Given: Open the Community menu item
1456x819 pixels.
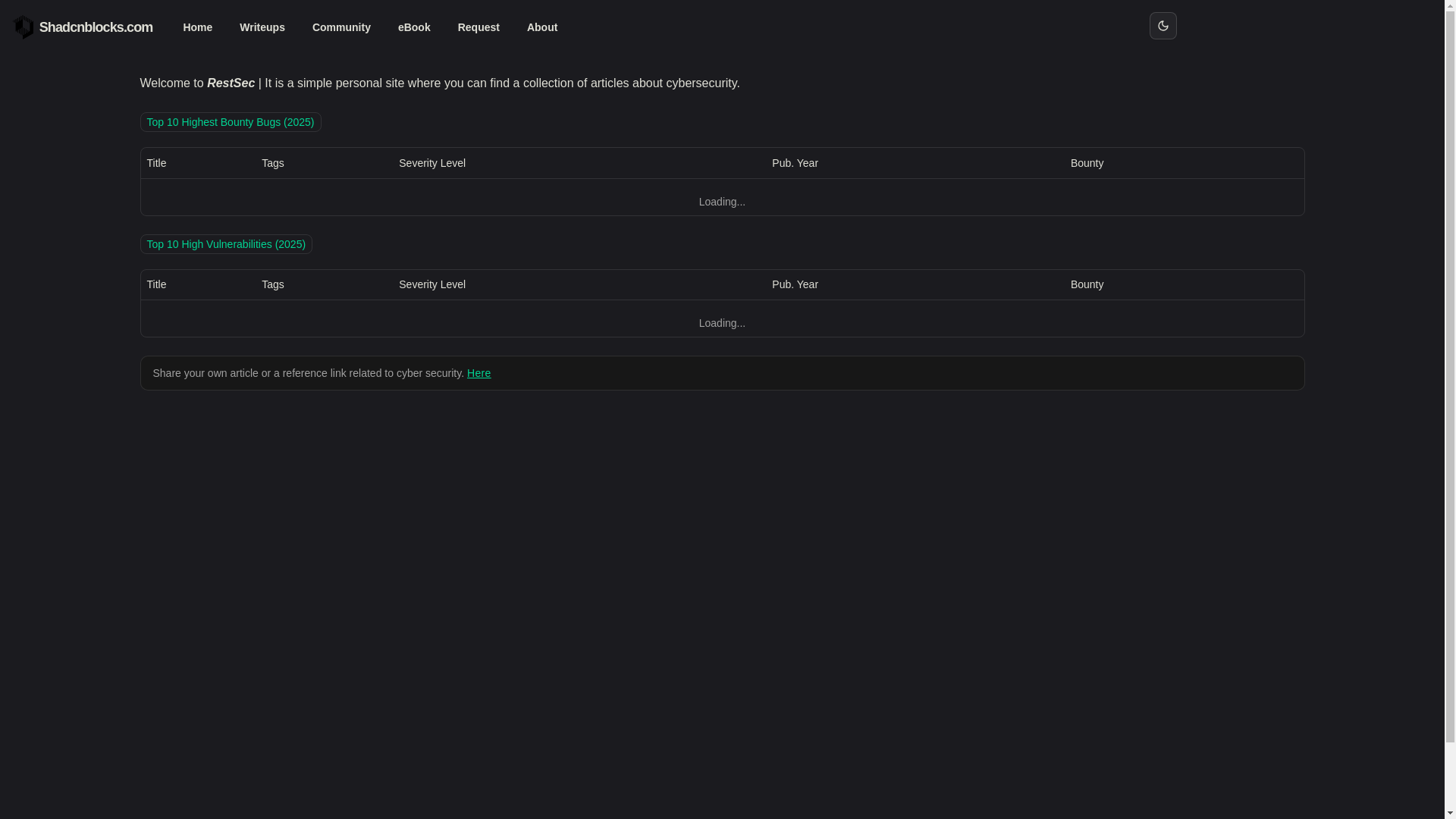Looking at the screenshot, I should (x=341, y=27).
